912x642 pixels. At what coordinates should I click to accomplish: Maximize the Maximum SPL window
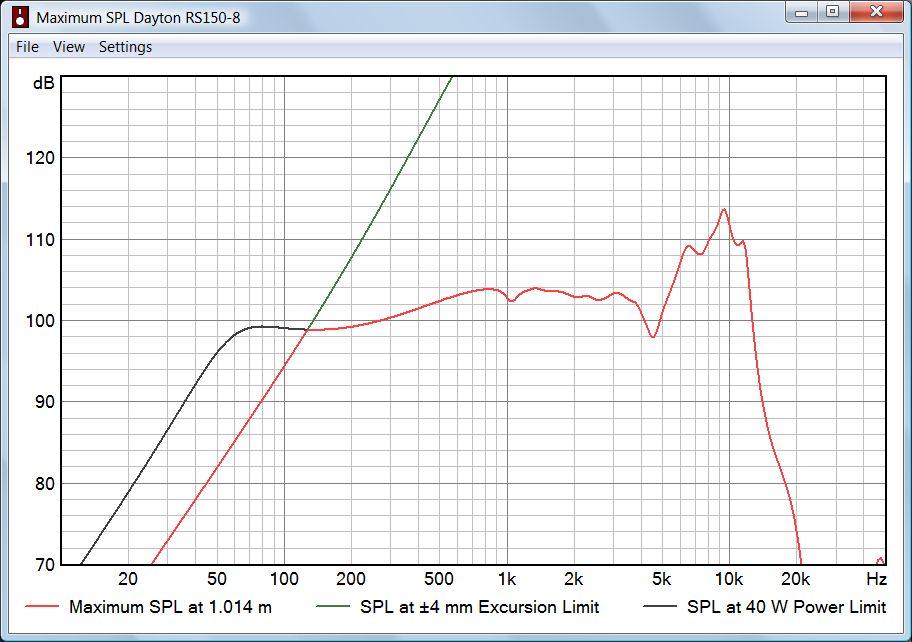tap(833, 12)
